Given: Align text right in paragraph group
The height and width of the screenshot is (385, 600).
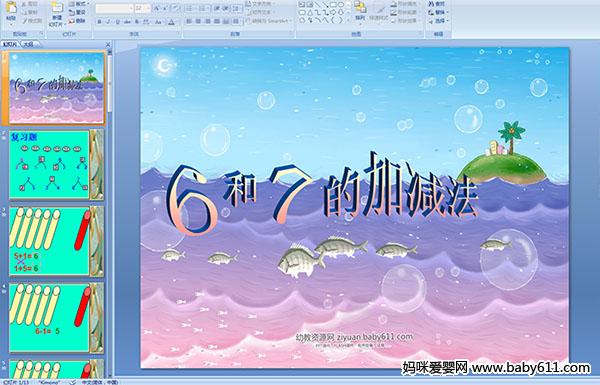Looking at the screenshot, I should [208, 21].
